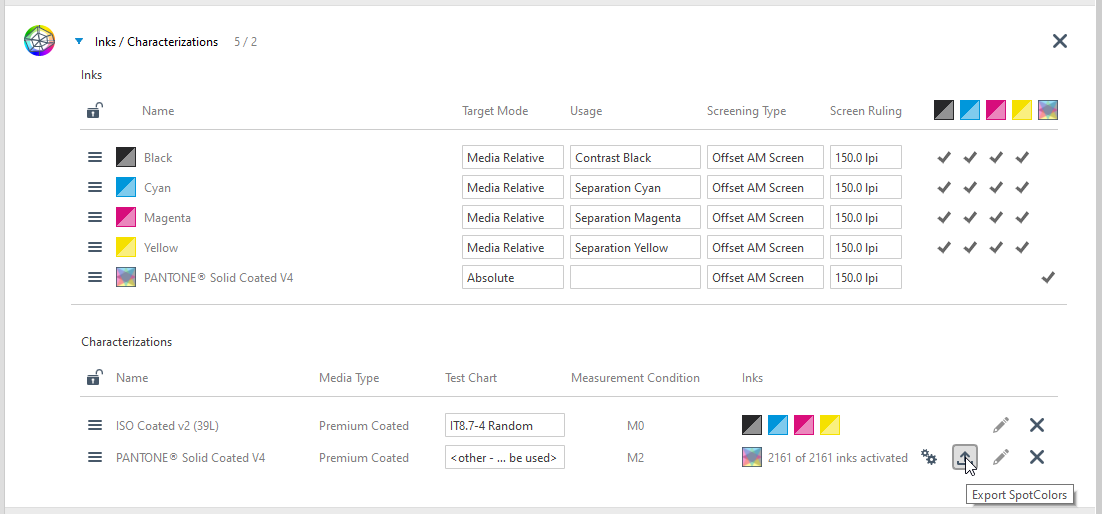Viewport: 1102px width, 514px height.
Task: Collapse the Inks / Characterizations section
Action: point(79,41)
